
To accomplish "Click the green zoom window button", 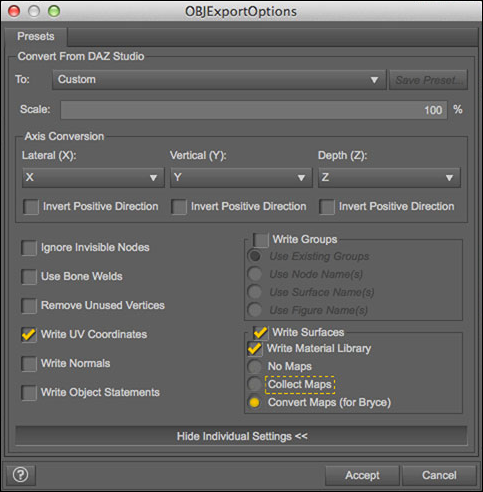I will 54,11.
